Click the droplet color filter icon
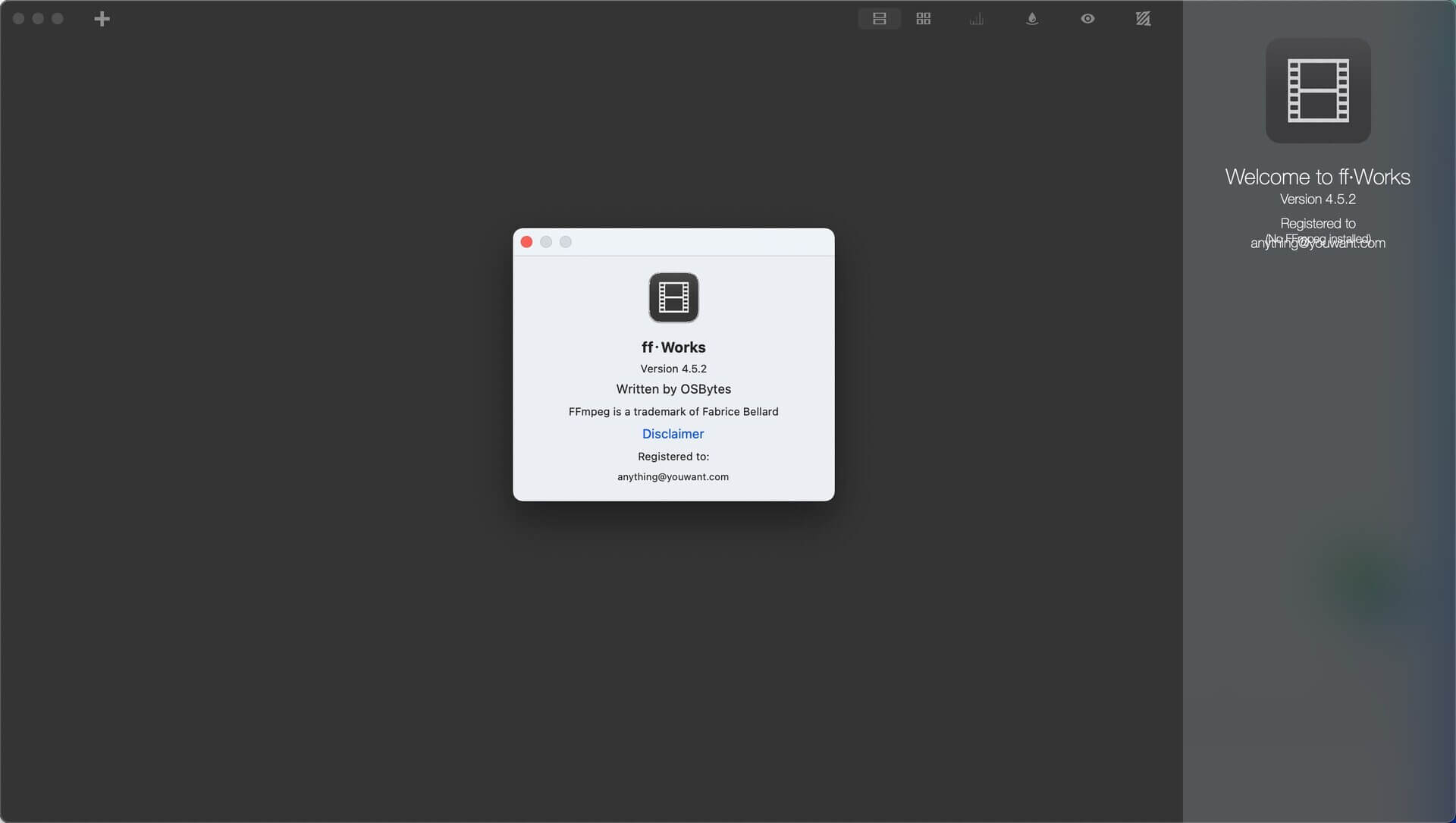Viewport: 1456px width, 823px height. [x=1031, y=19]
